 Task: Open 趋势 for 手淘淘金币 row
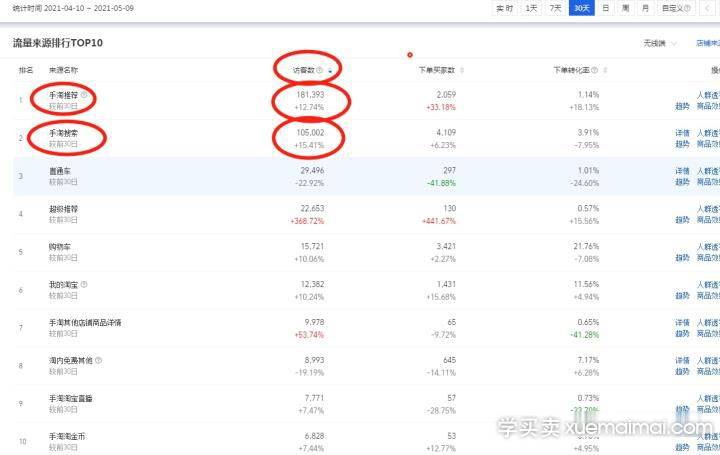pos(682,447)
